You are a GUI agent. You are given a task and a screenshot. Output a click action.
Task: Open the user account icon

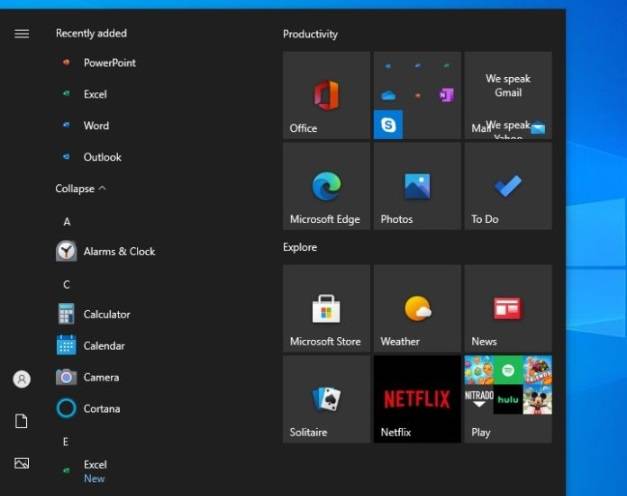(22, 379)
